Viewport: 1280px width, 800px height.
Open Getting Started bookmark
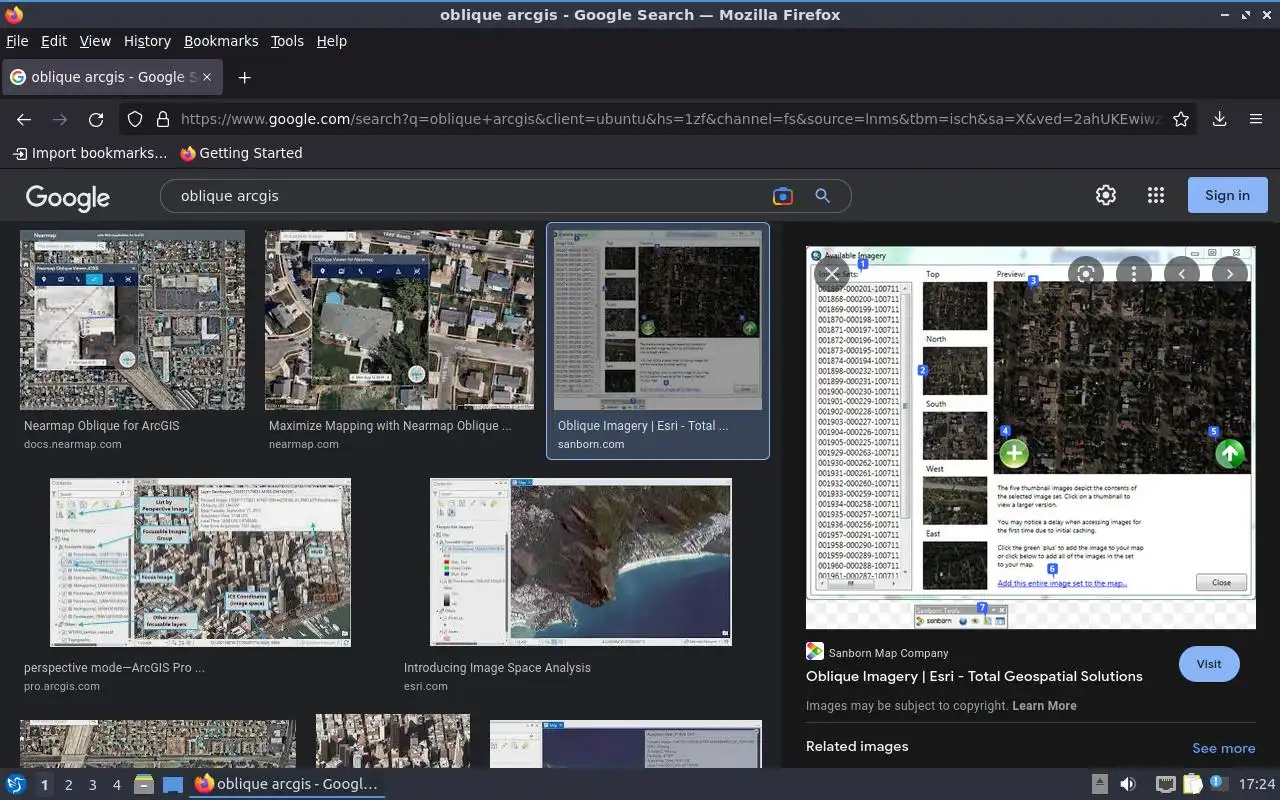pos(241,153)
